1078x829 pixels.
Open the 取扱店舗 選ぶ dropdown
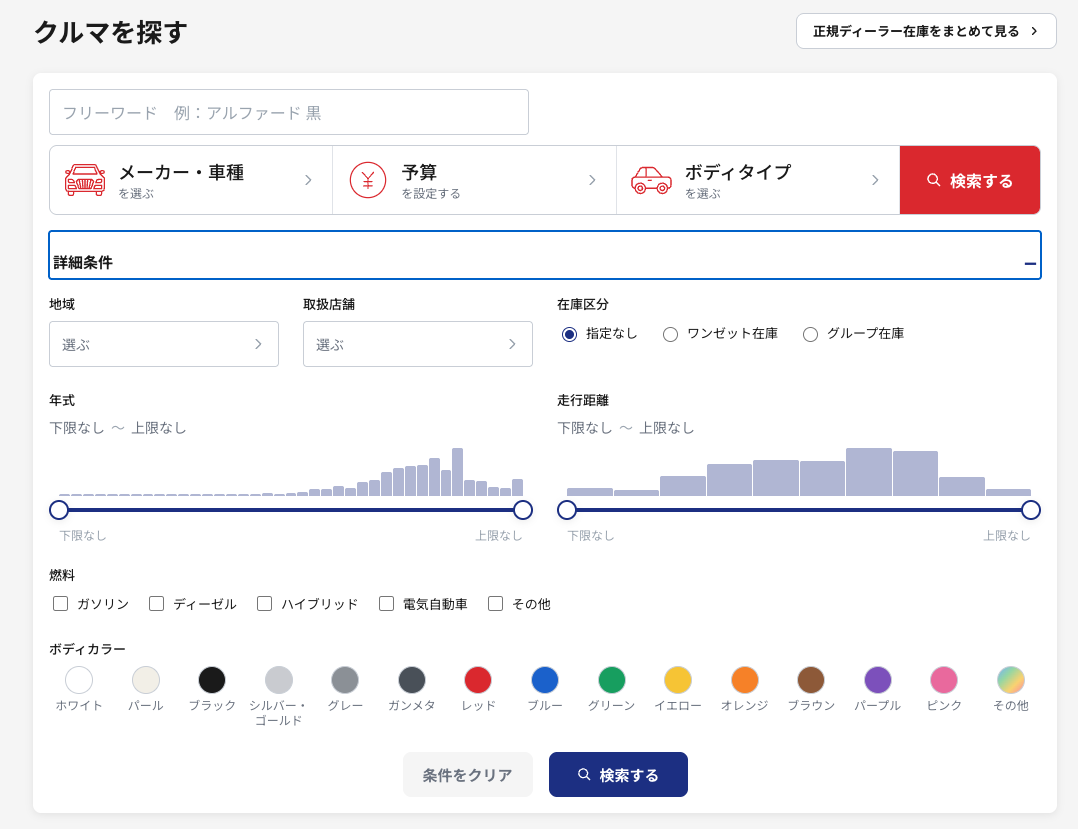point(418,344)
